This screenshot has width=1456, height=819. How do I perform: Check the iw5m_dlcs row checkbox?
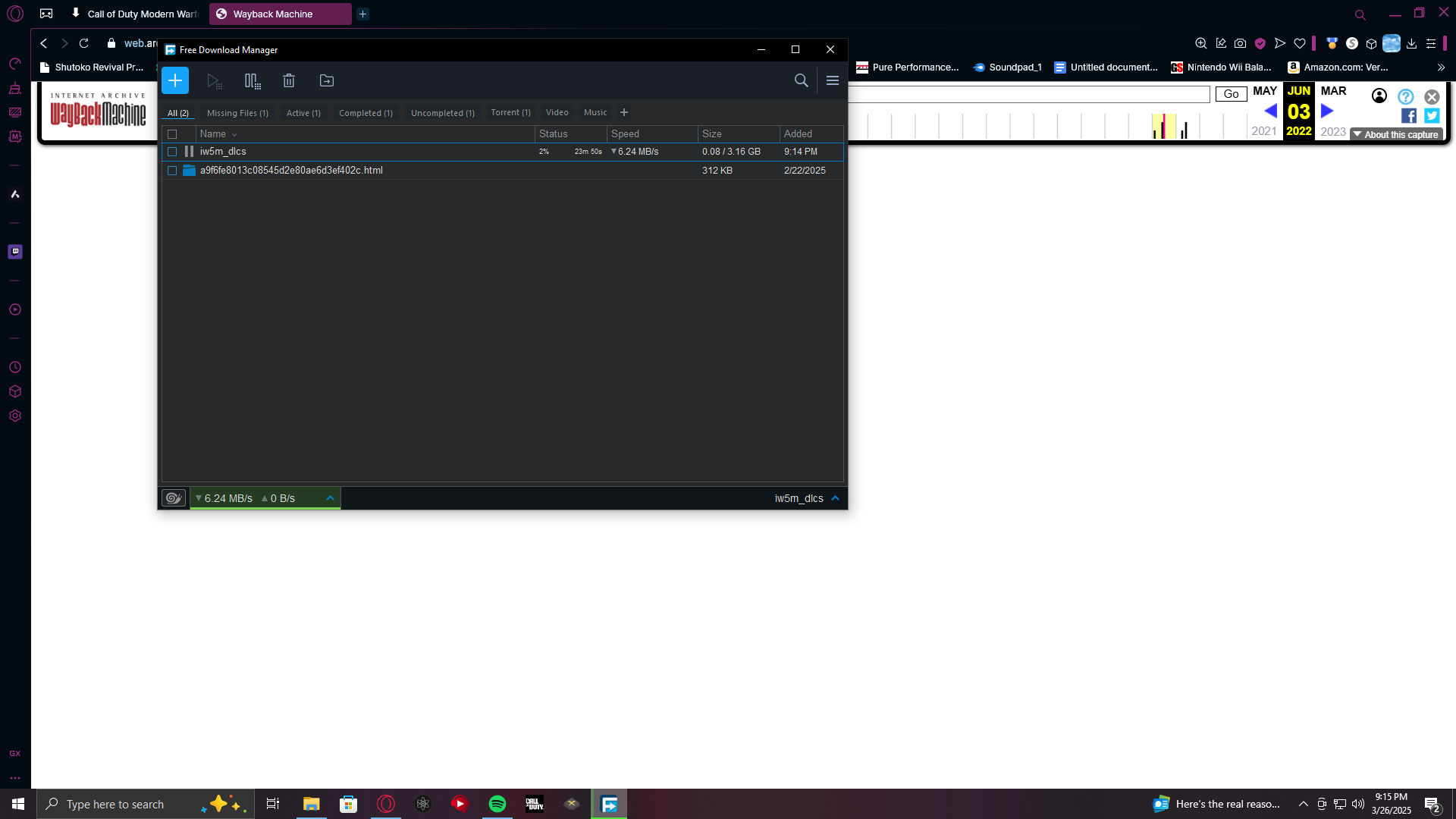172,152
